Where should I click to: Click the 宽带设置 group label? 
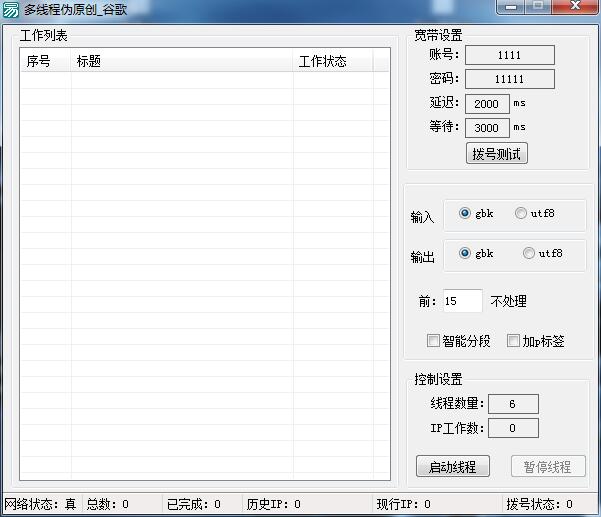(438, 35)
